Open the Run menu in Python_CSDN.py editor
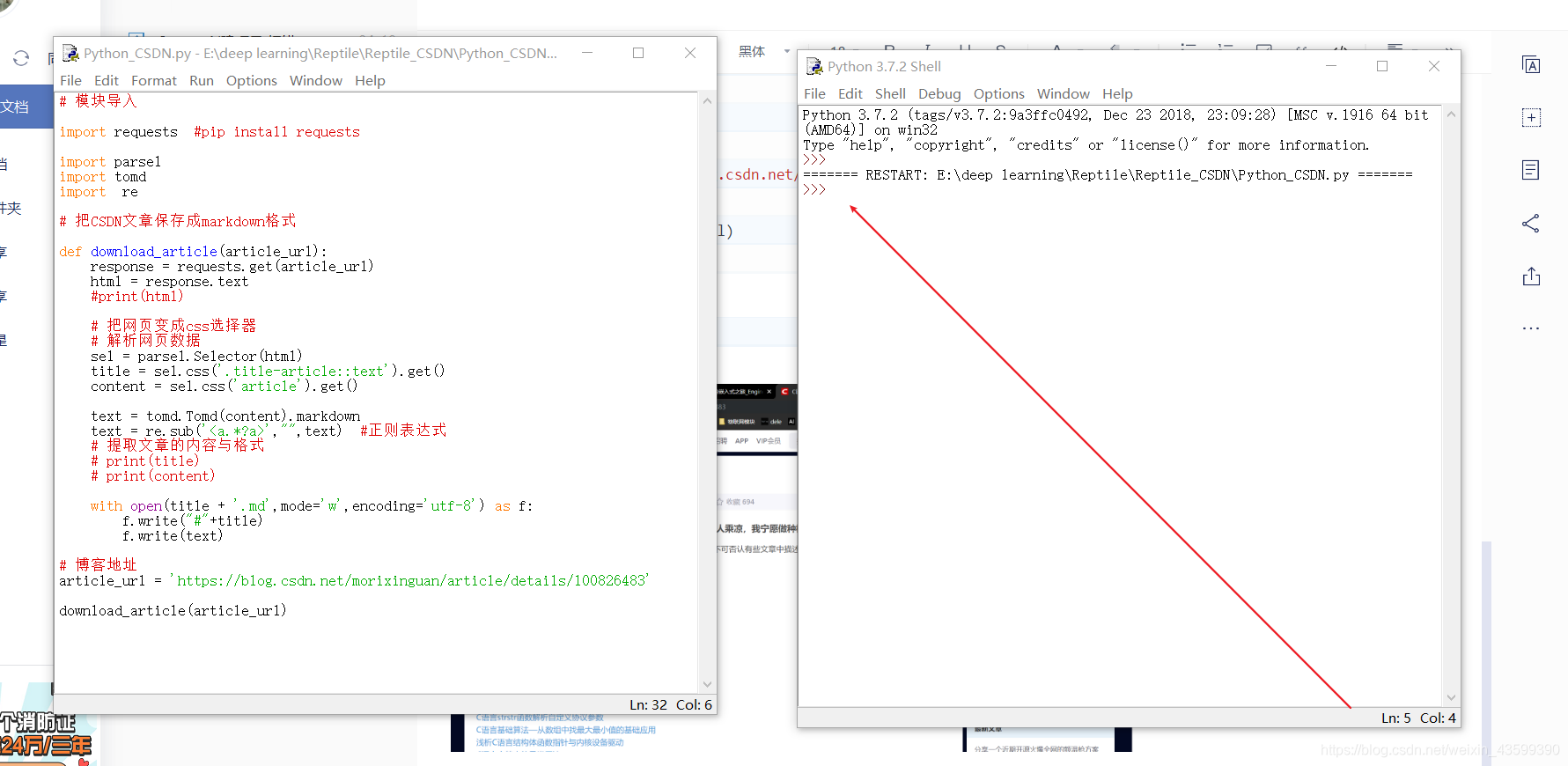The width and height of the screenshot is (1568, 766). pos(202,80)
